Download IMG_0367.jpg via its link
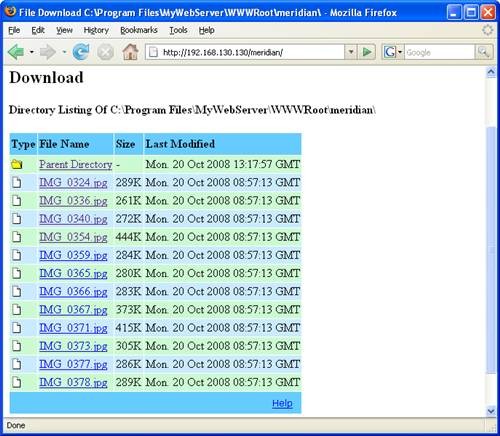 73,310
